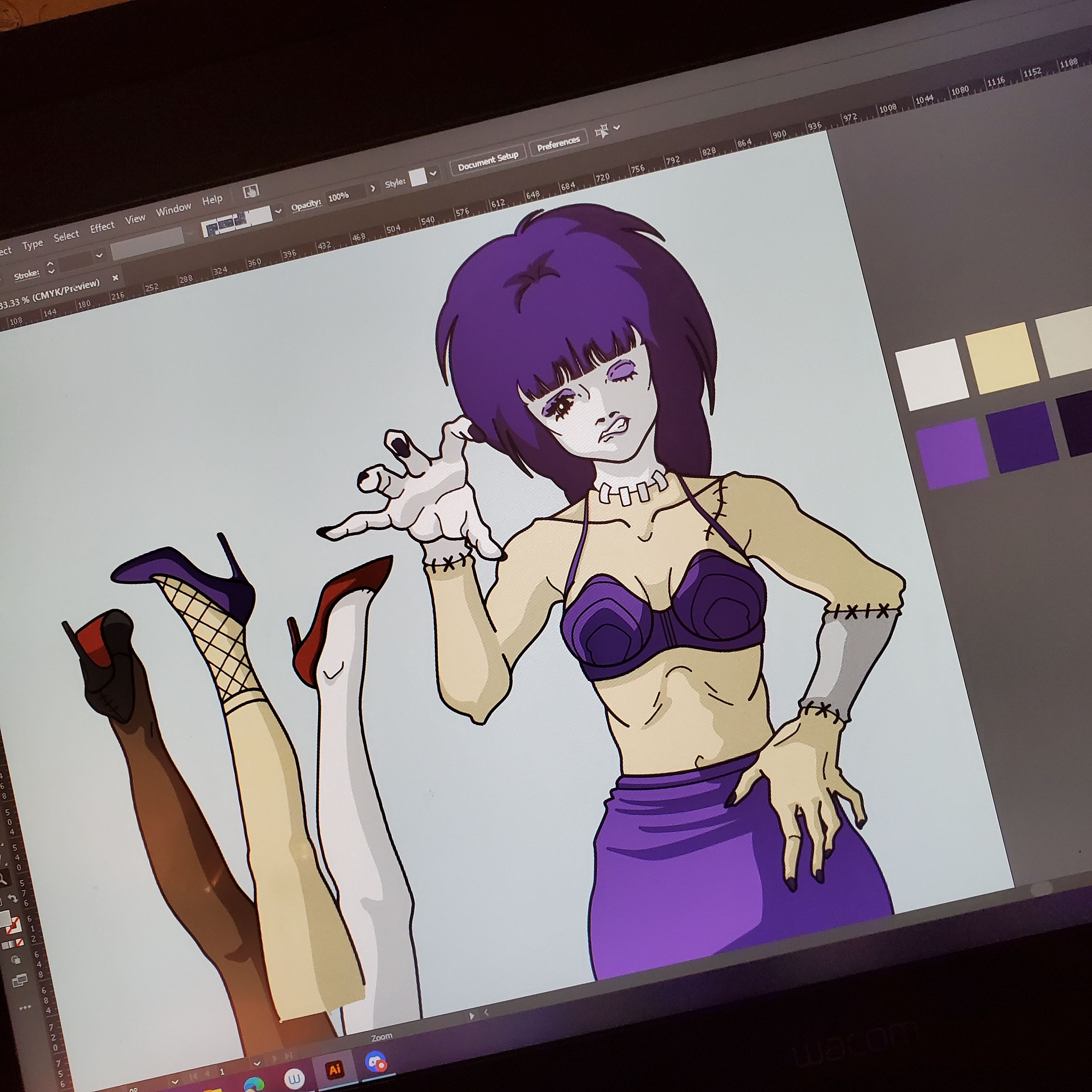
Task: Click the Style swatch box
Action: coord(418,177)
